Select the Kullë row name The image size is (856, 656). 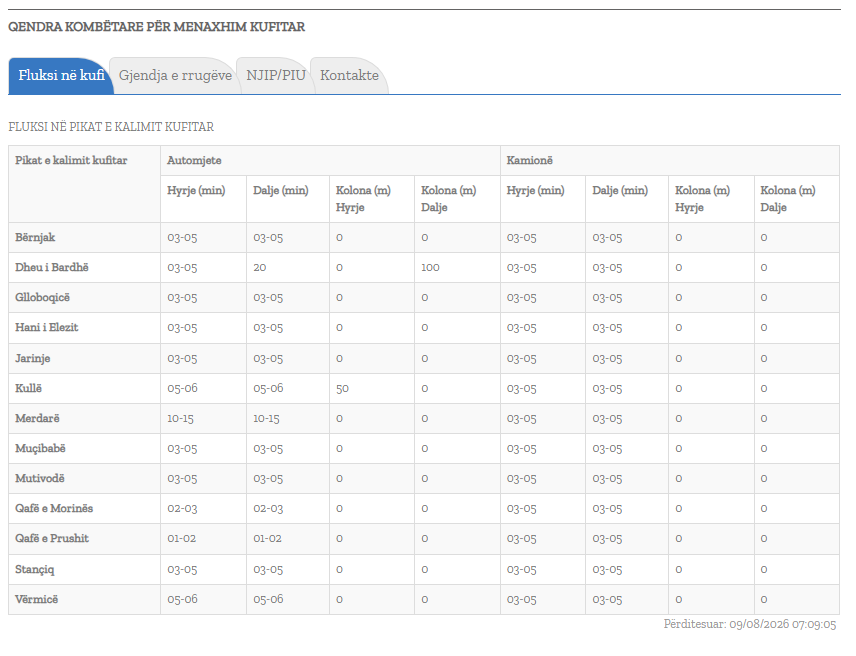[x=28, y=389]
